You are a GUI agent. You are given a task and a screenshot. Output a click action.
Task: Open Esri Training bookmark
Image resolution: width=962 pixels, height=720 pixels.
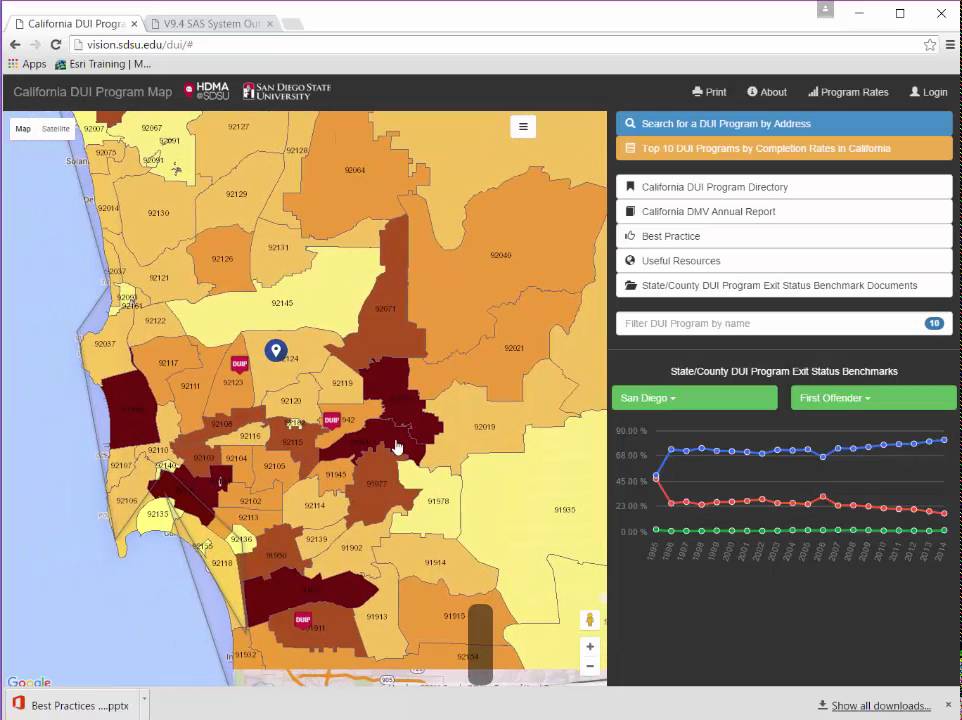tap(103, 64)
